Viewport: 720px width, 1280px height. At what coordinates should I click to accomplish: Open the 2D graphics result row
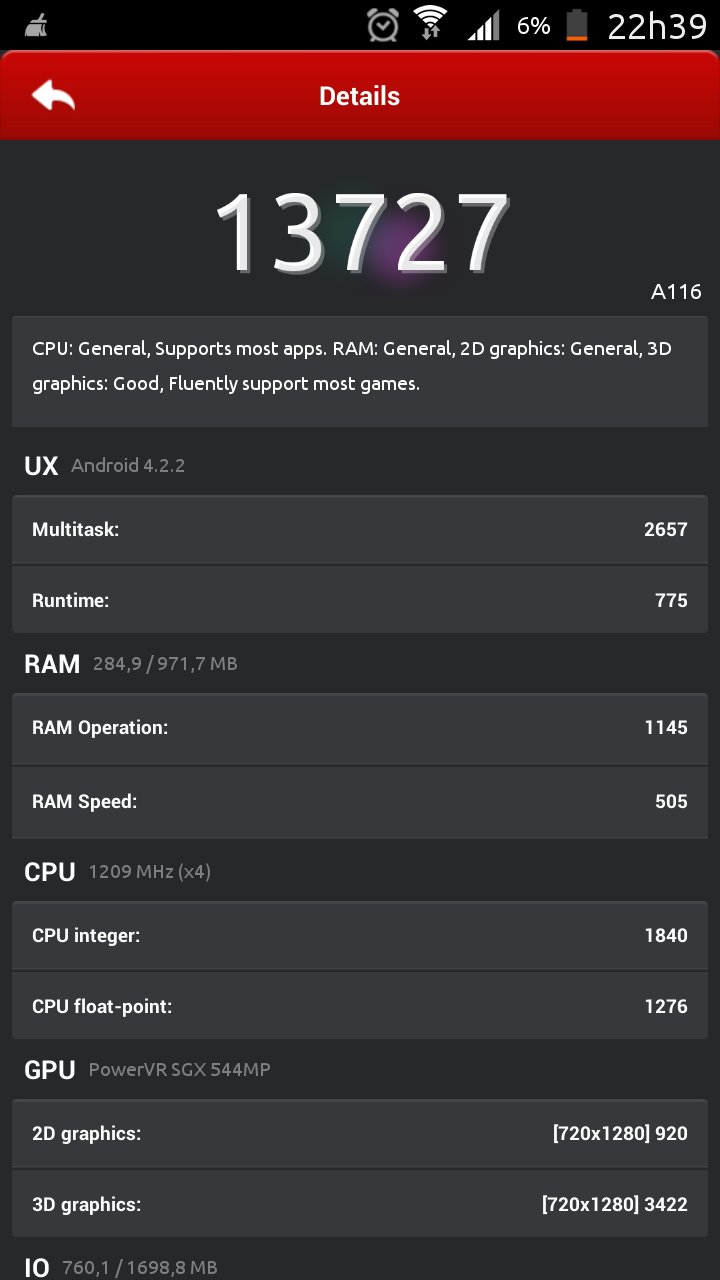tap(360, 1134)
